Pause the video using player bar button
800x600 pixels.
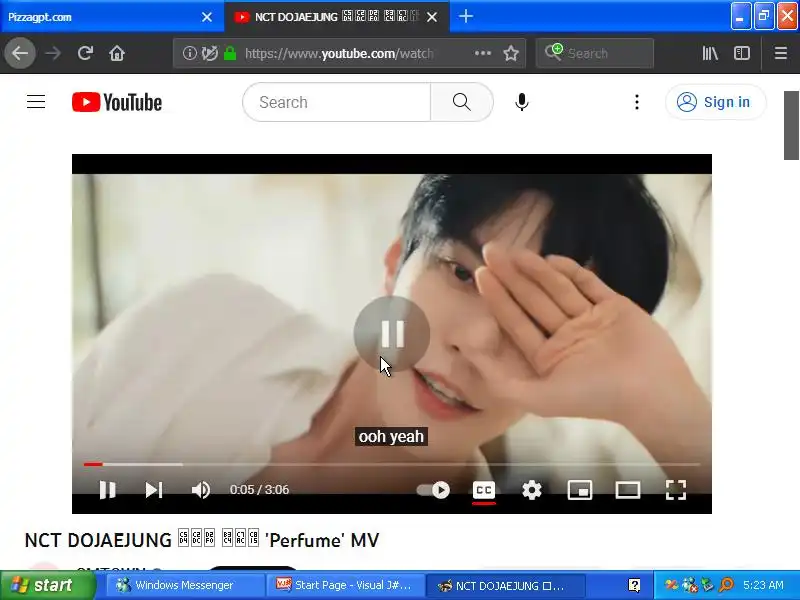tap(107, 490)
